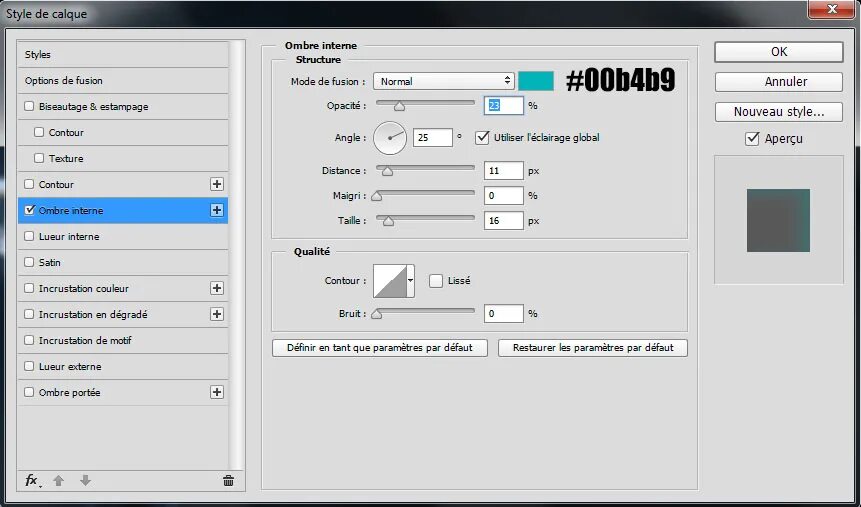Uncheck the Ombre interne checkbox

pyautogui.click(x=30, y=210)
